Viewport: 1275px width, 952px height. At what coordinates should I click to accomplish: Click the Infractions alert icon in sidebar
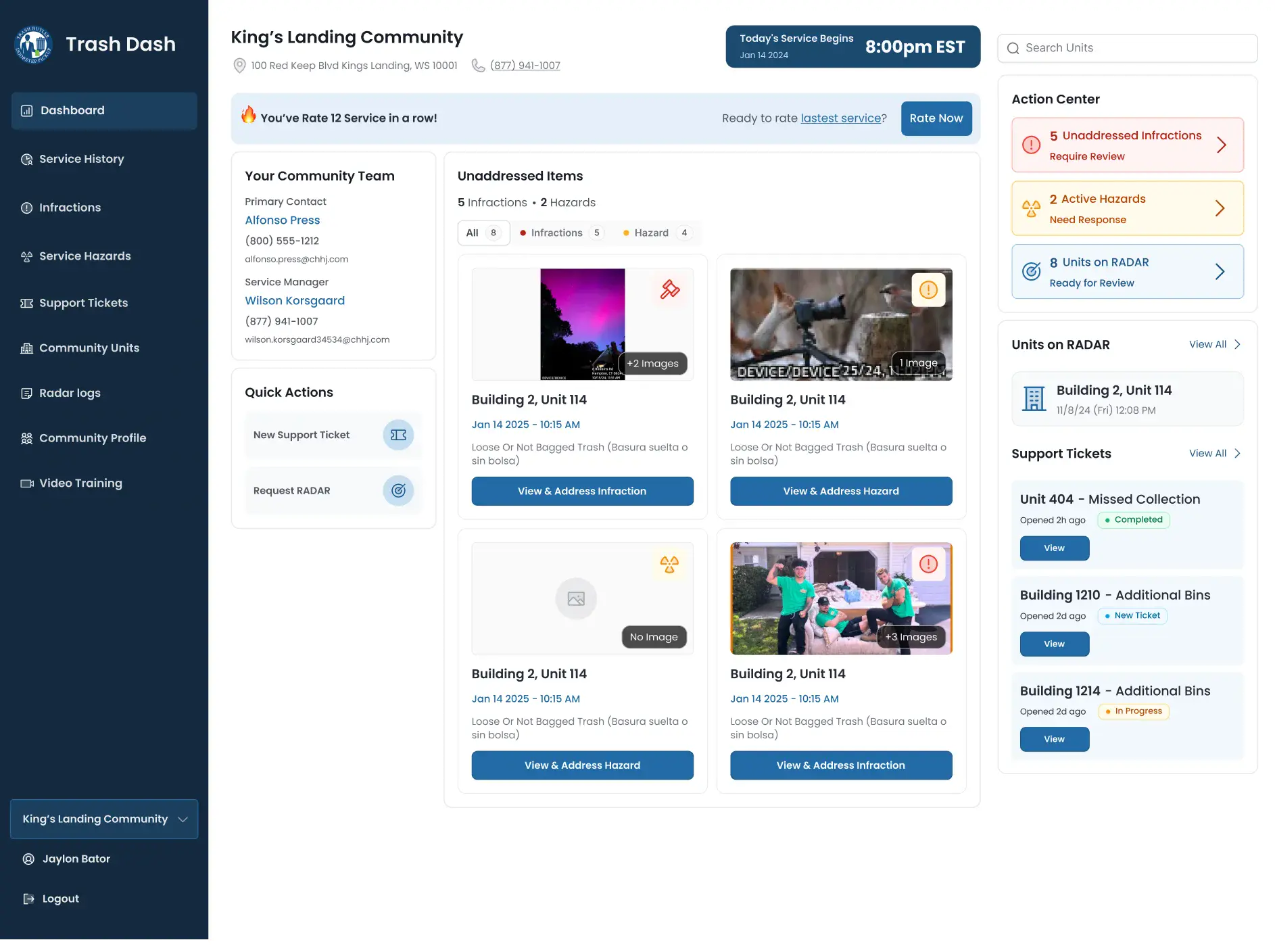[x=26, y=208]
